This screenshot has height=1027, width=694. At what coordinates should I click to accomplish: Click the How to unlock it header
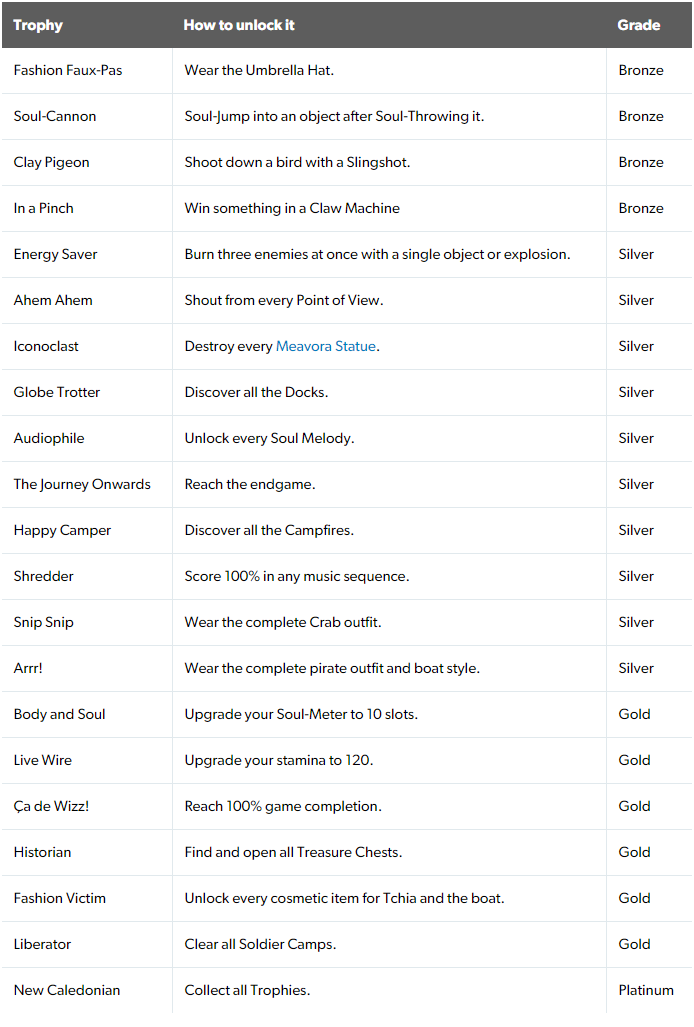(x=239, y=25)
